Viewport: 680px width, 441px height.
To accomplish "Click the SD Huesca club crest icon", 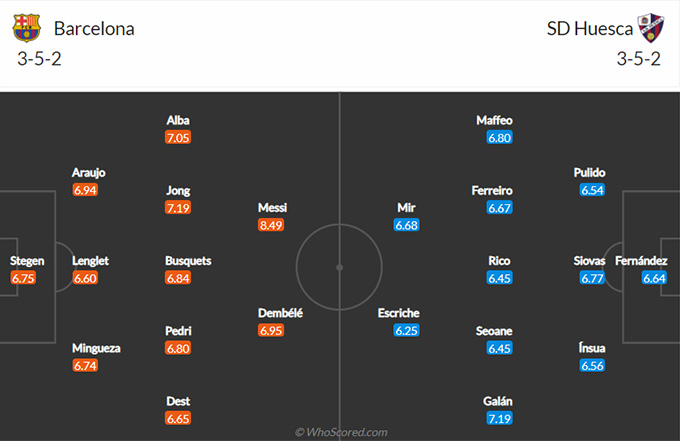I will point(651,28).
